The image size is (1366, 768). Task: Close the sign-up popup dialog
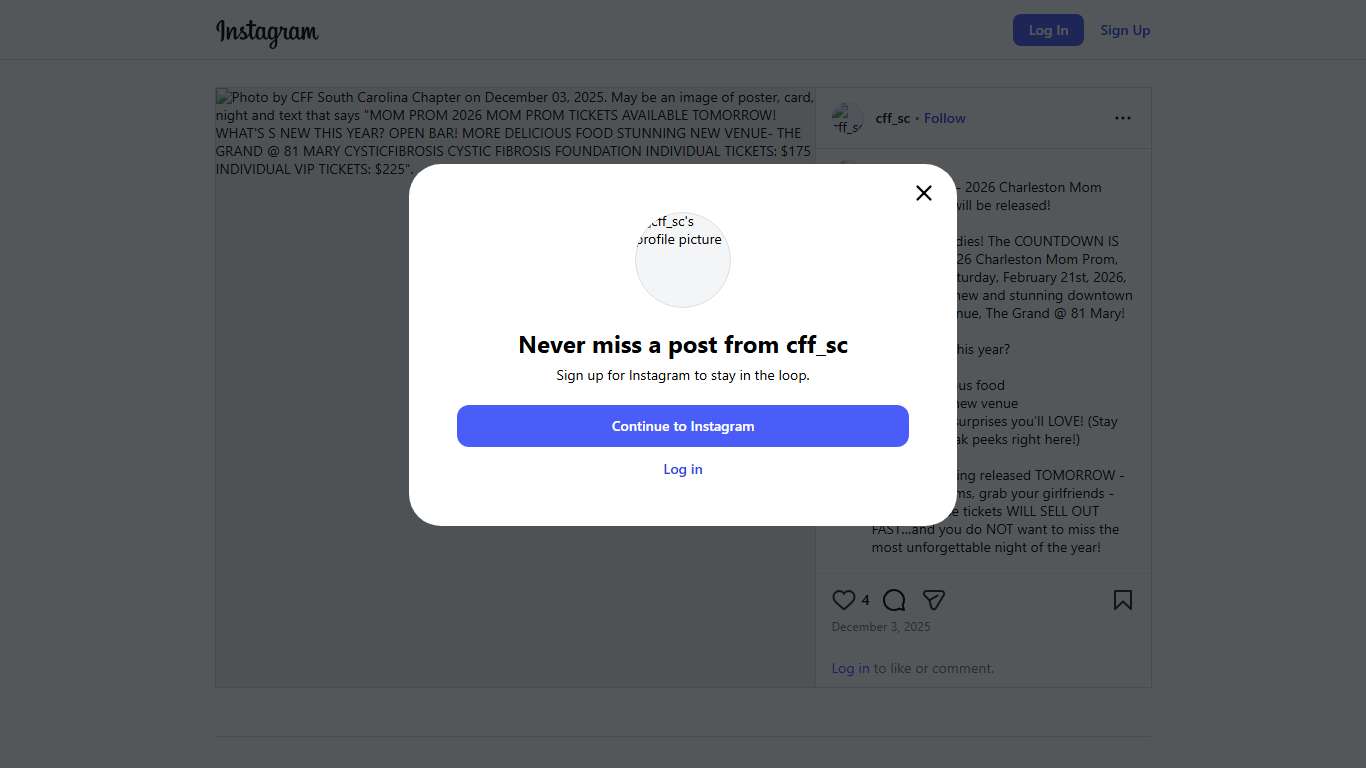pos(924,193)
